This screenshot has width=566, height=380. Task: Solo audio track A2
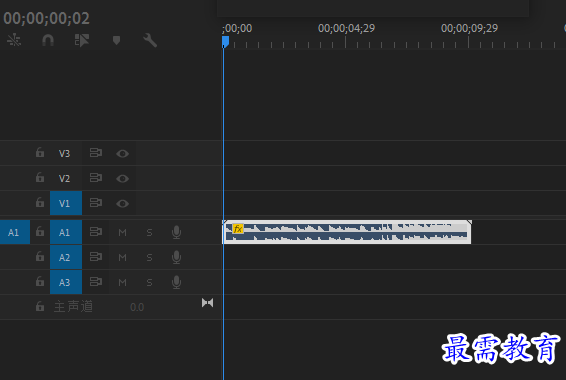click(x=149, y=257)
